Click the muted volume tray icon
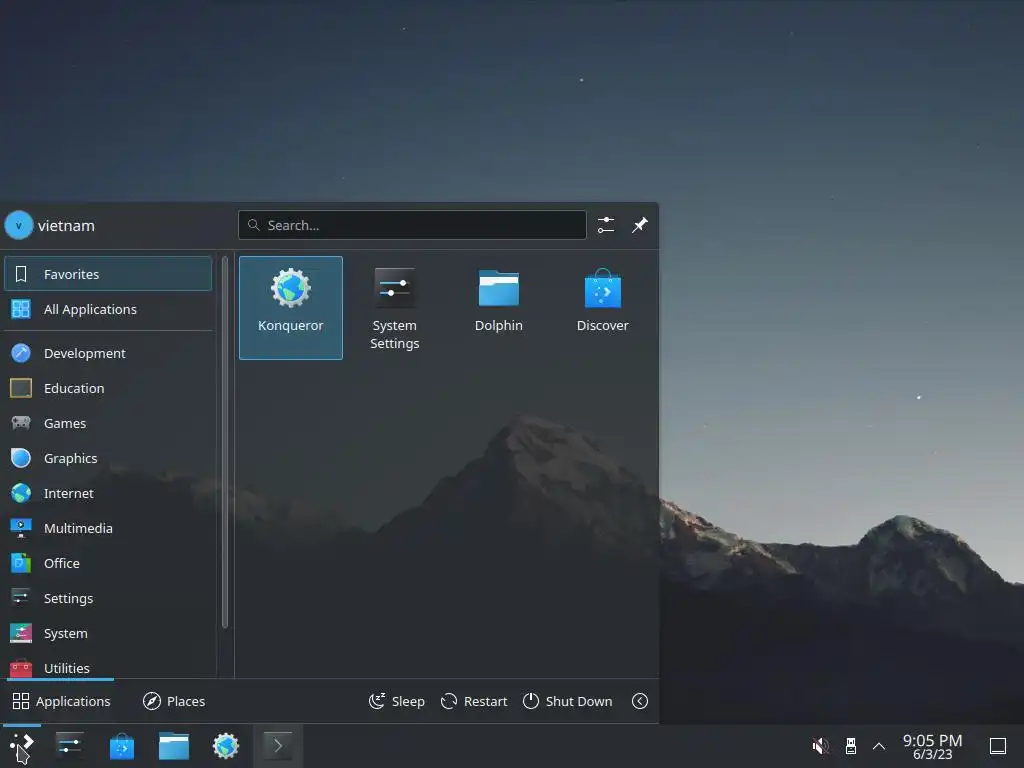 tap(820, 746)
